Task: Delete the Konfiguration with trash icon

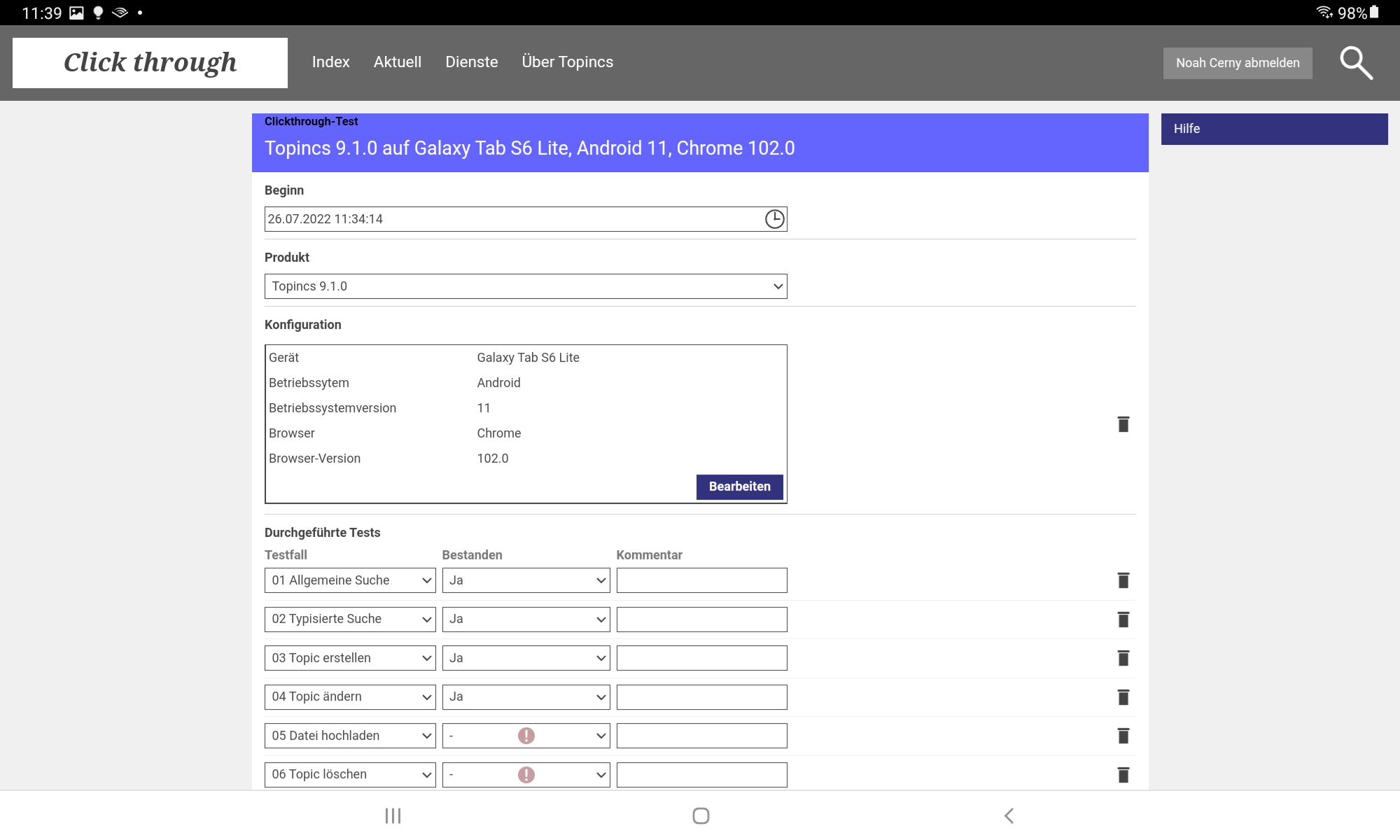Action: click(1123, 424)
